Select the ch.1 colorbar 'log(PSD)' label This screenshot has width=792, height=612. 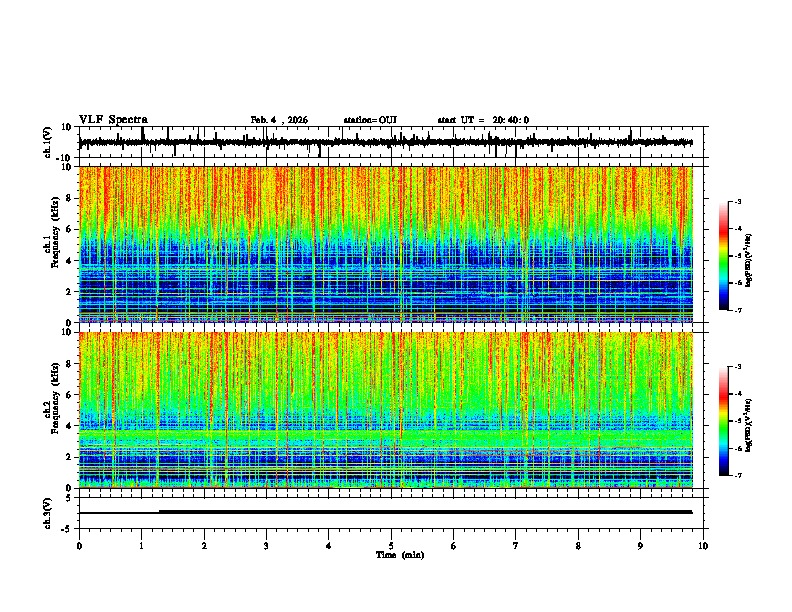tap(749, 260)
